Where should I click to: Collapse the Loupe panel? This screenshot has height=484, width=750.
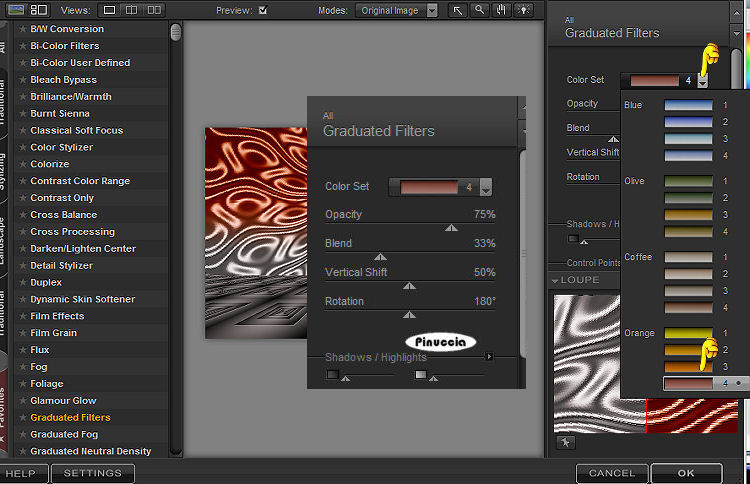coord(557,280)
